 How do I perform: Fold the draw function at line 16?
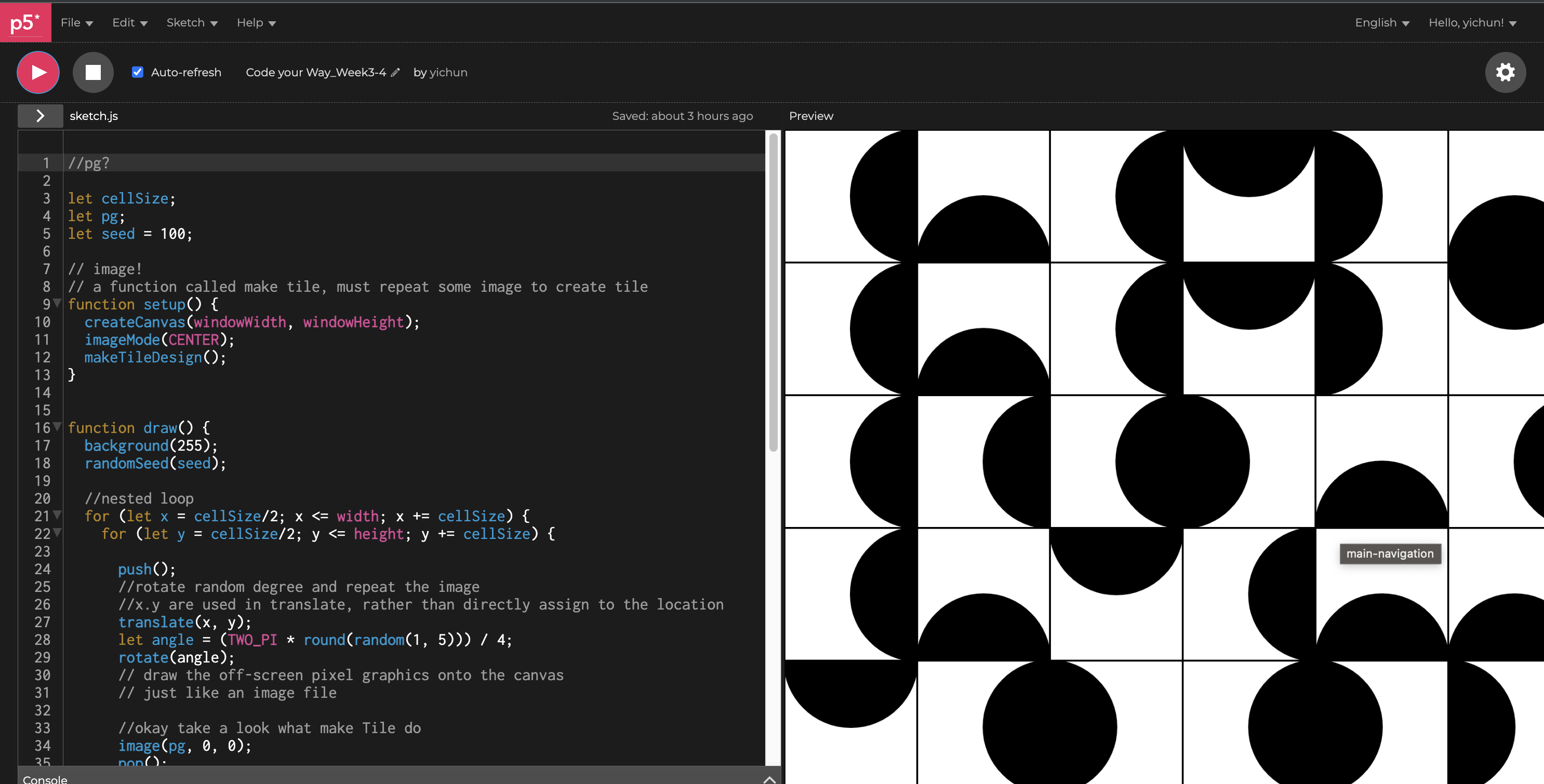point(58,426)
